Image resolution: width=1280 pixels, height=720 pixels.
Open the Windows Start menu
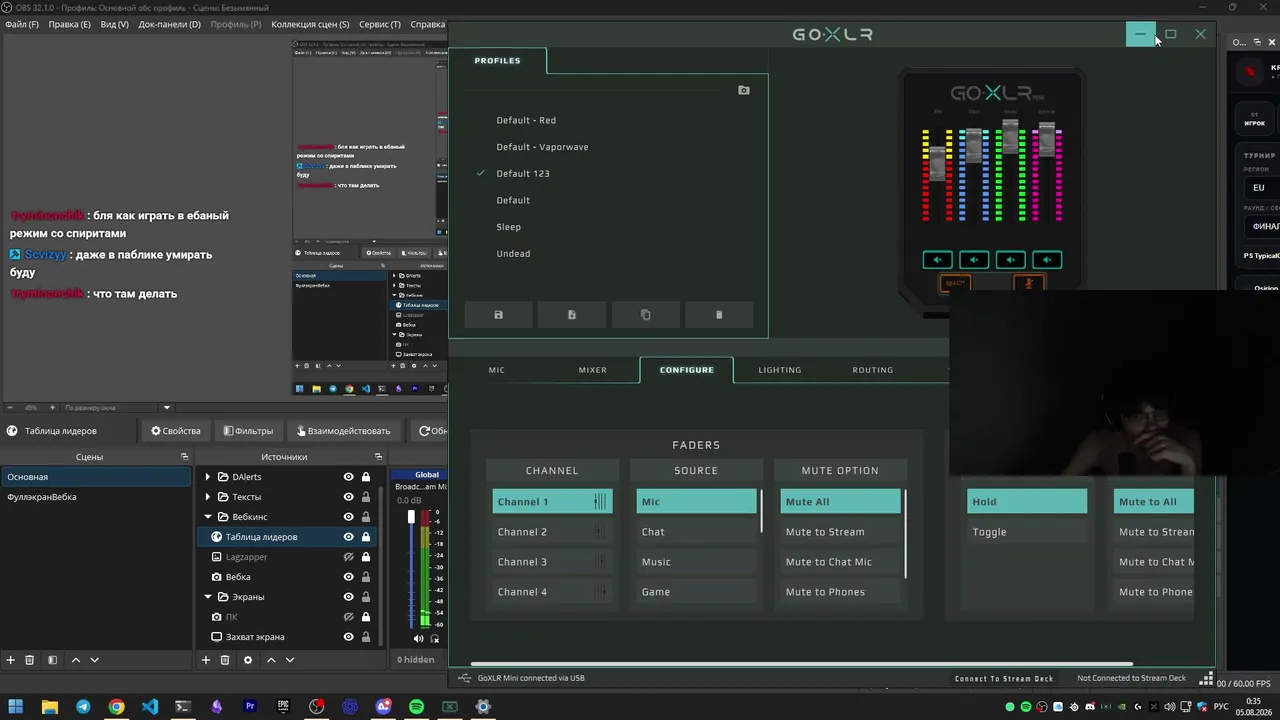click(x=16, y=707)
